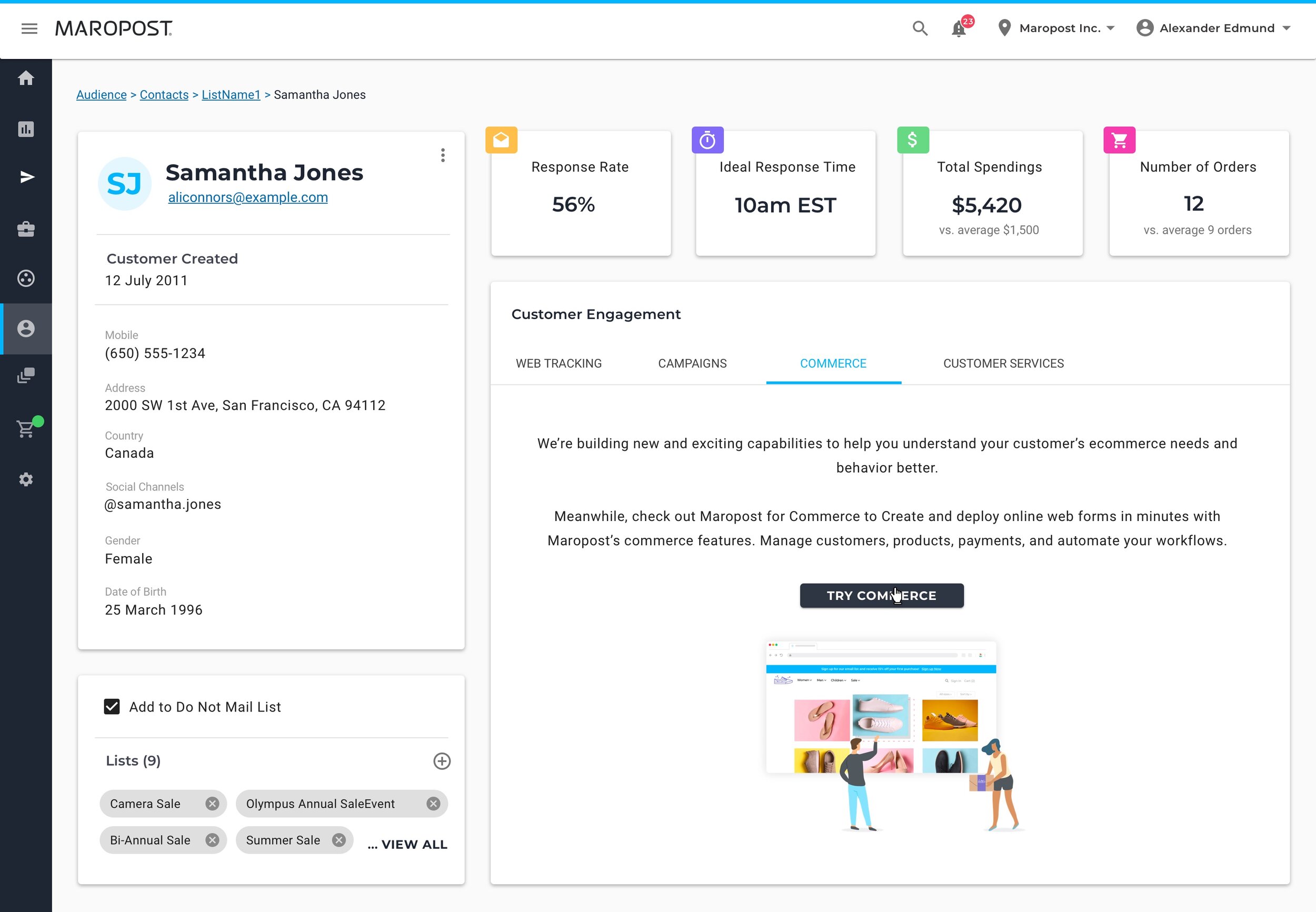Open the aliconnors@example.com email link

coord(247,197)
